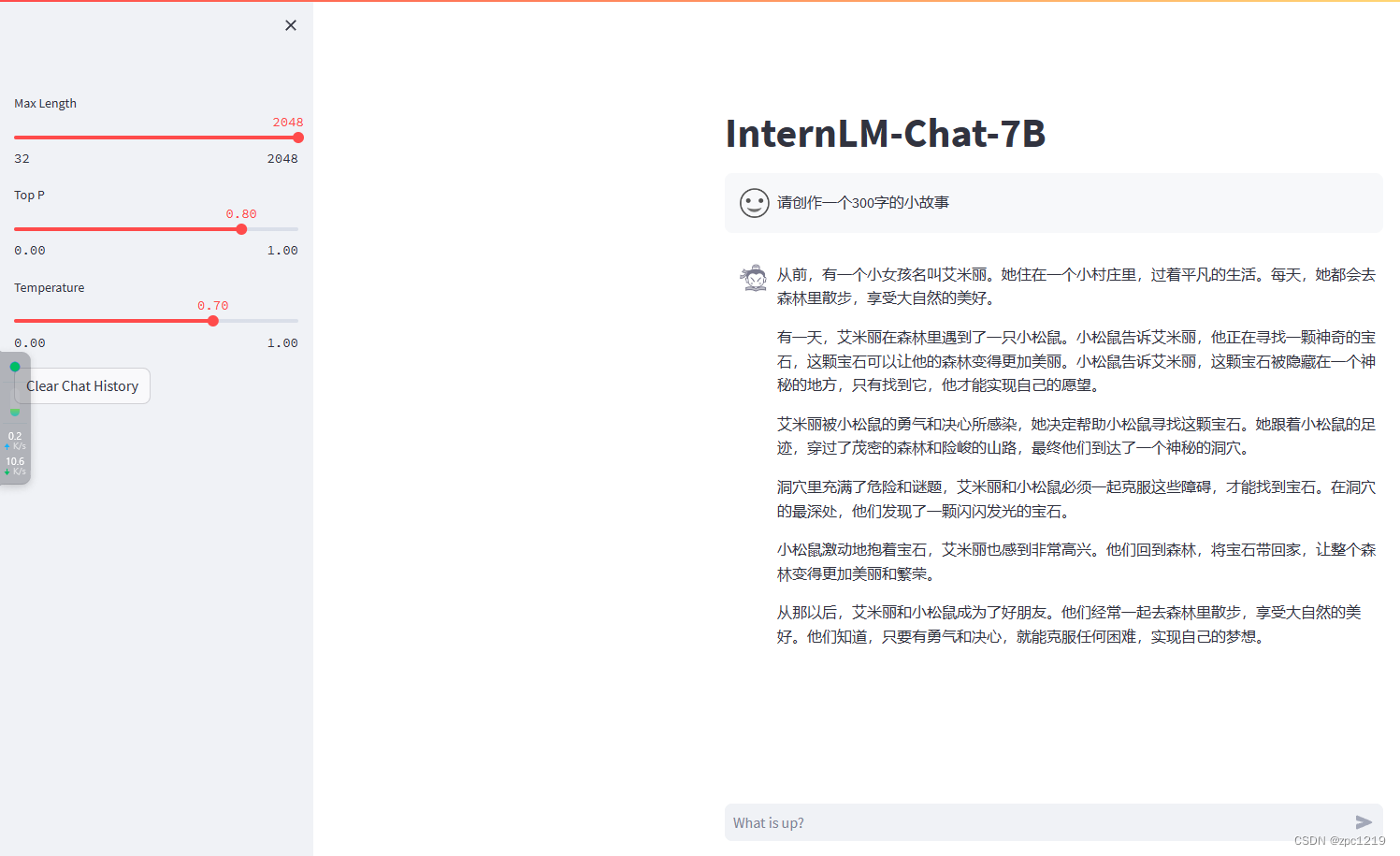Screen dimensions: 1400x856
Task: Click the network speed monitor widget
Action: point(15,418)
